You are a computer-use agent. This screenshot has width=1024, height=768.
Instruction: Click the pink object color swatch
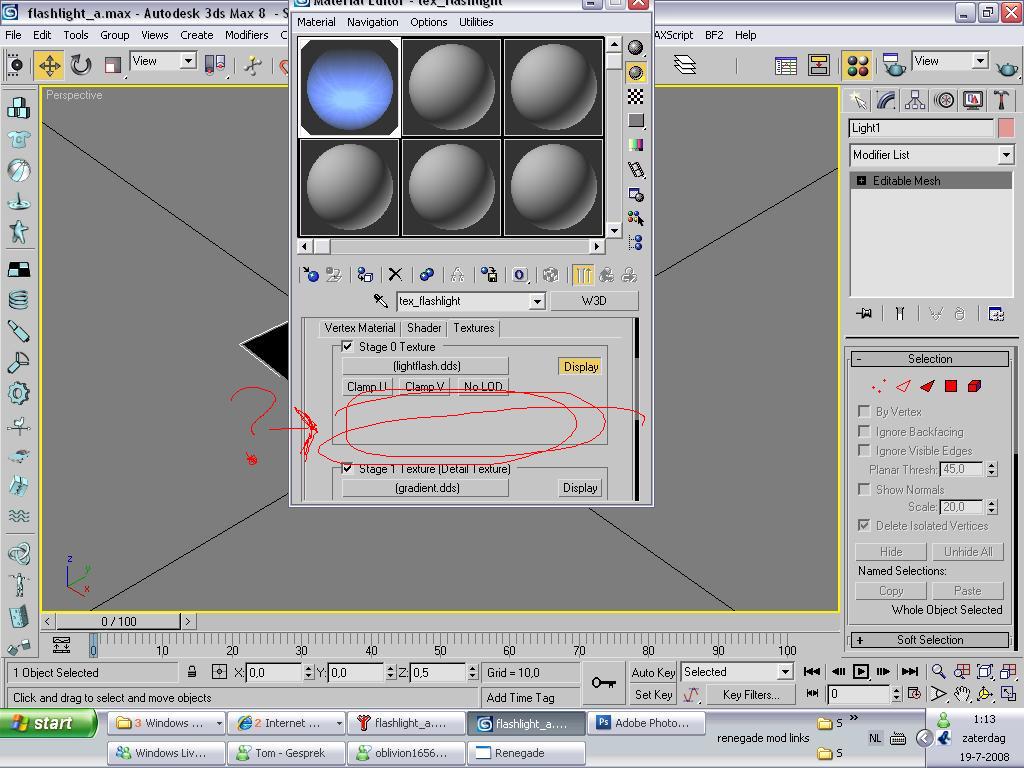1006,128
